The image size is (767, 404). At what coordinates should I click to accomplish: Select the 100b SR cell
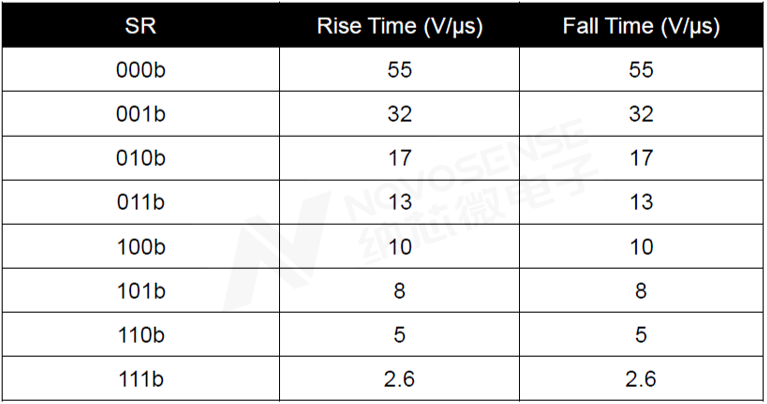[141, 247]
